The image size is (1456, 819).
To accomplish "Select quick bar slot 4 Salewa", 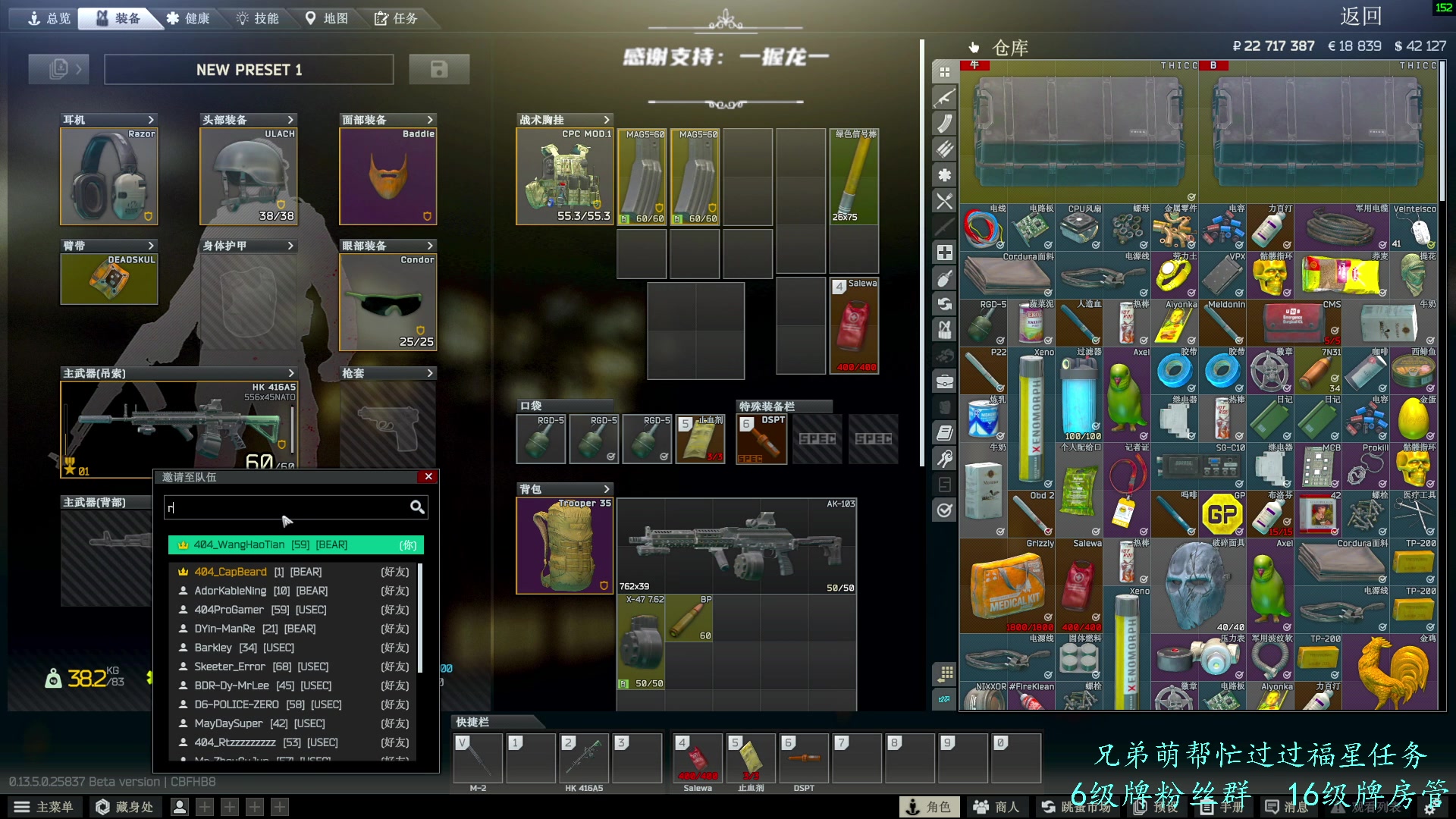I will 698,757.
